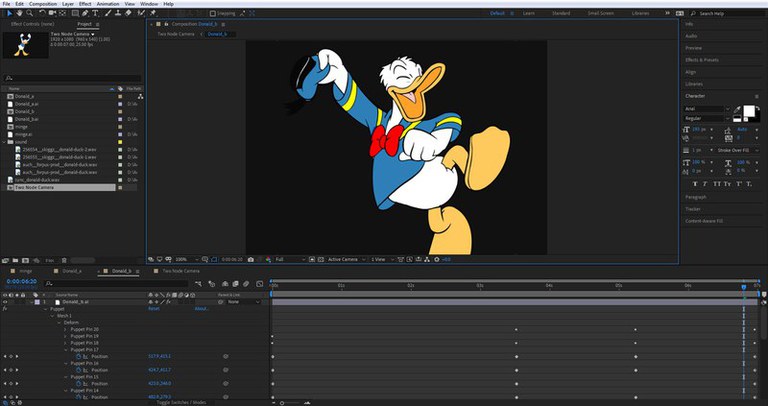Open the Full resolution dropdown
768x406 pixels.
click(x=290, y=259)
